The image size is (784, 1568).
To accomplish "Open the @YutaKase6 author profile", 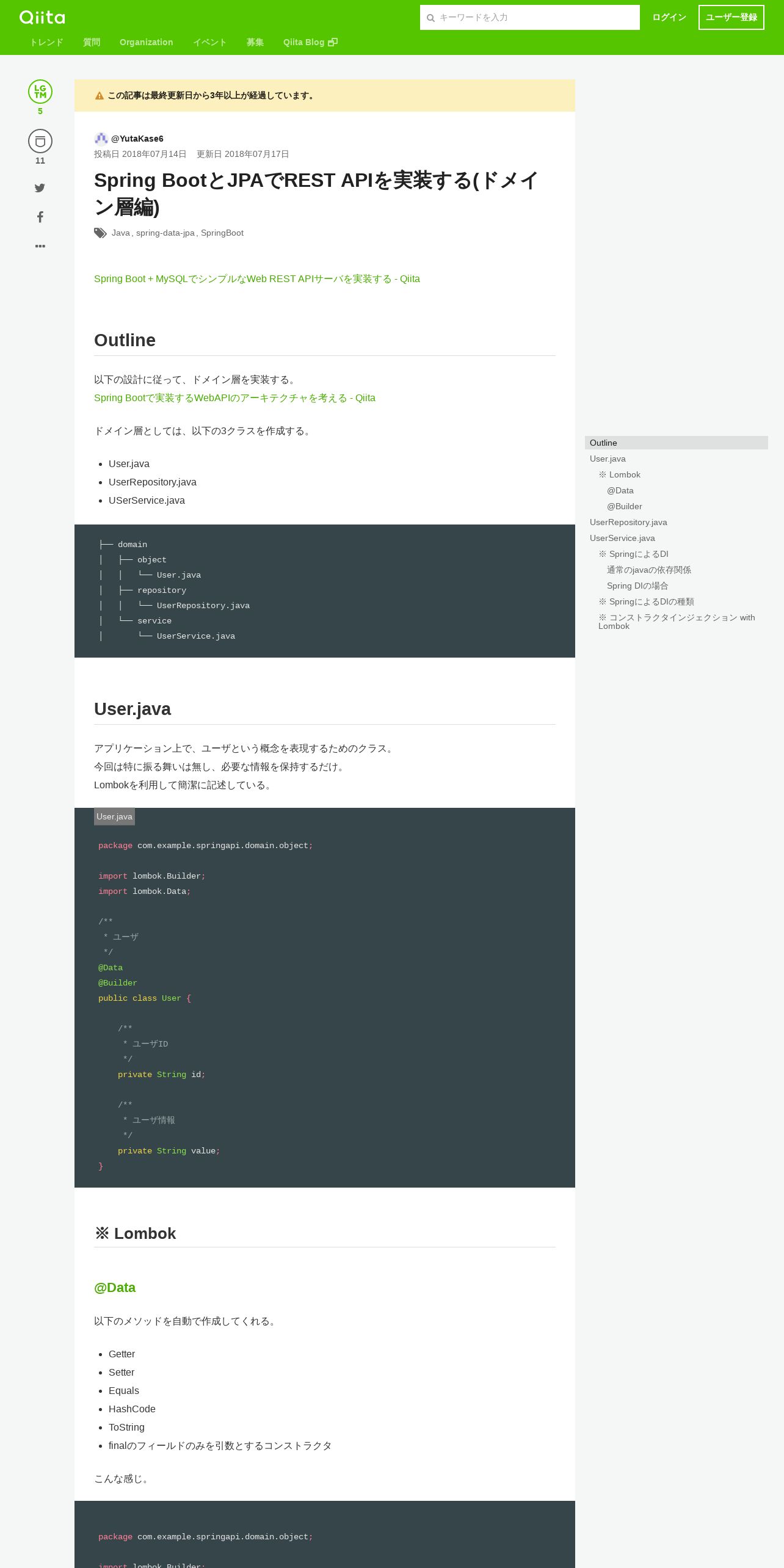I will click(x=137, y=139).
